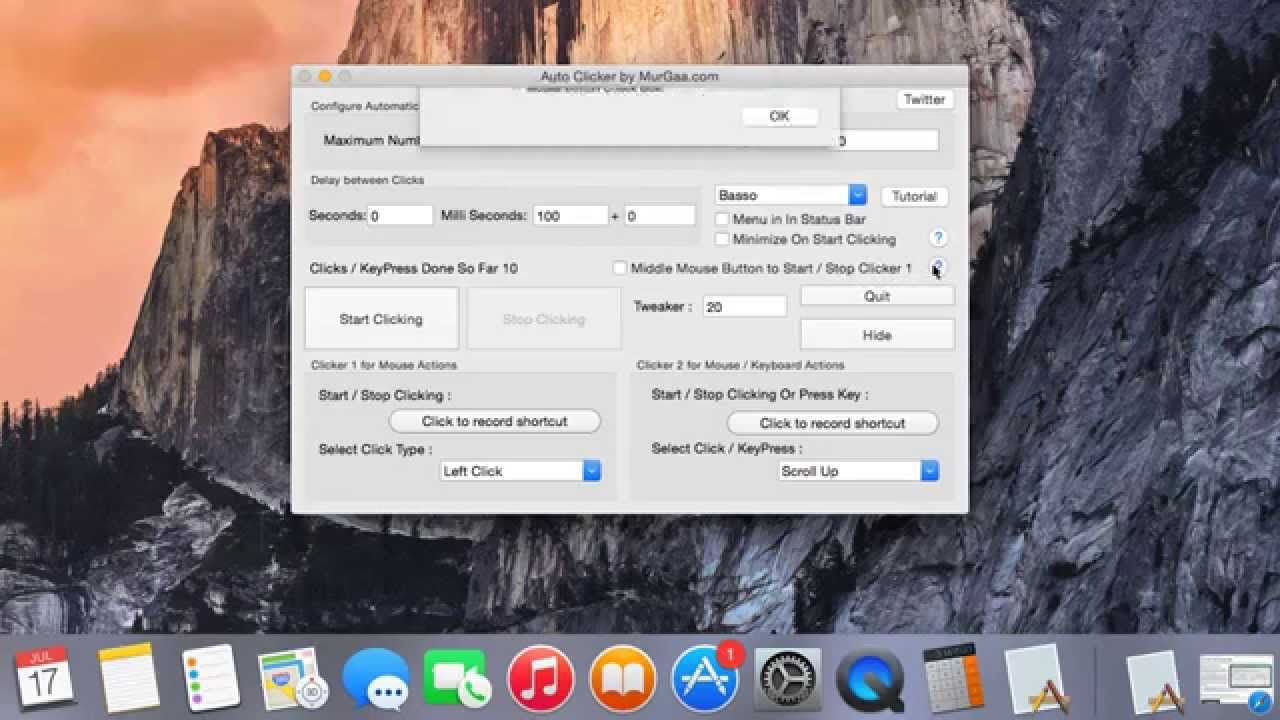Launch FaceTime from the dock

[457, 678]
